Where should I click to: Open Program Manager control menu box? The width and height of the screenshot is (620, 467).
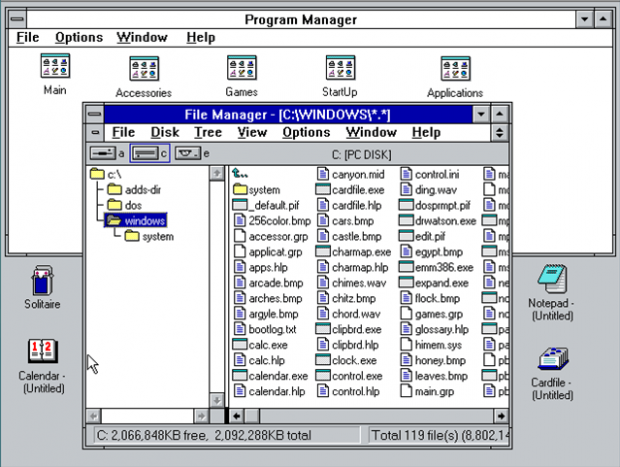click(x=17, y=19)
